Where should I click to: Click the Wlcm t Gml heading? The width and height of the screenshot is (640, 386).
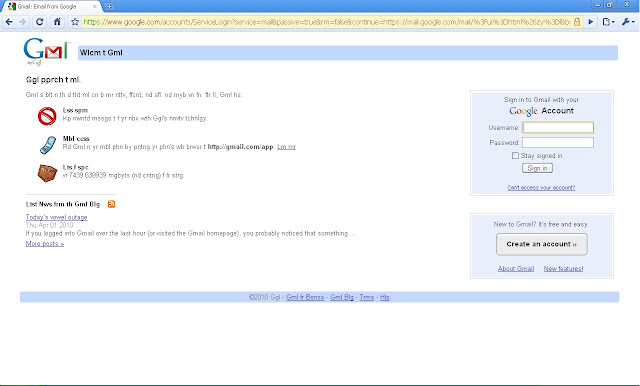click(x=101, y=53)
